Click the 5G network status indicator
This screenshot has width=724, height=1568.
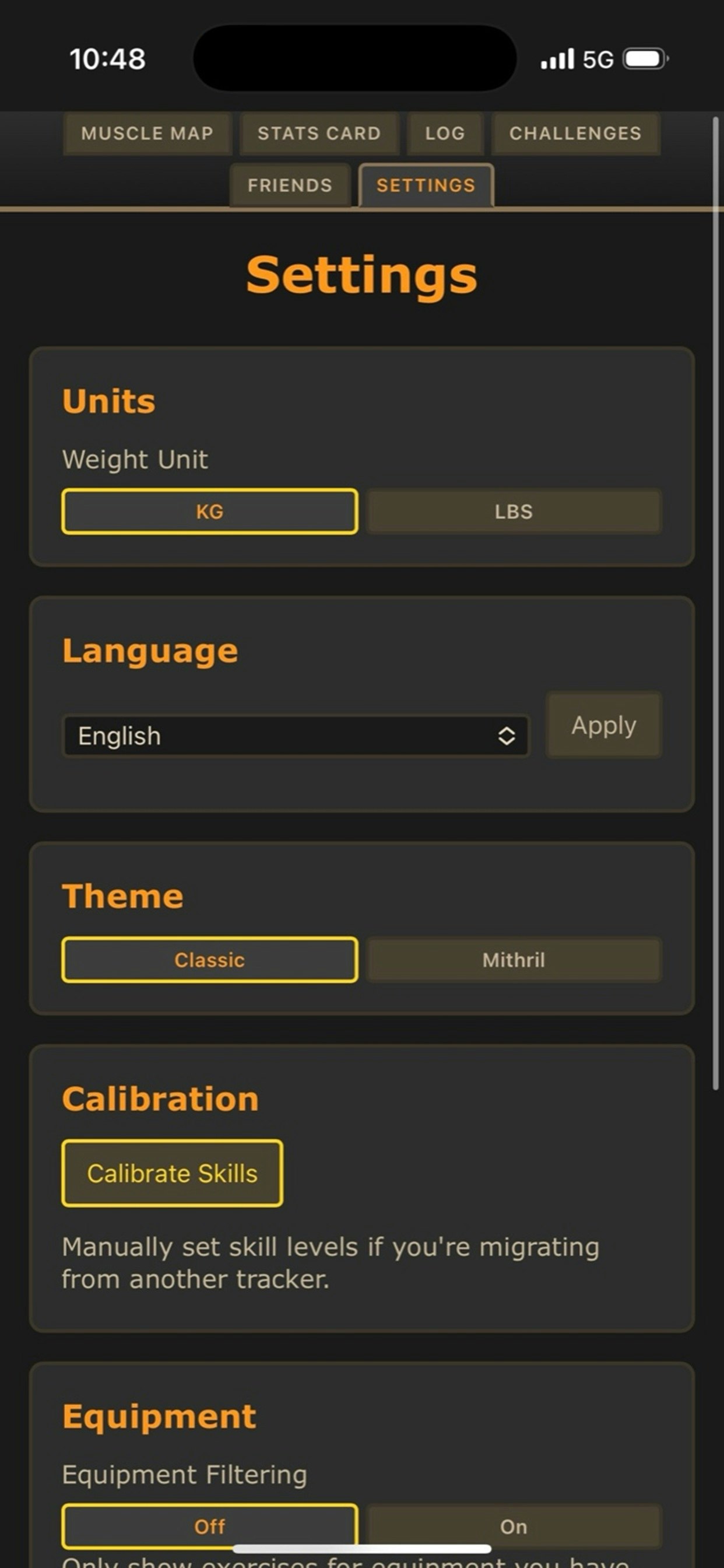pos(599,58)
